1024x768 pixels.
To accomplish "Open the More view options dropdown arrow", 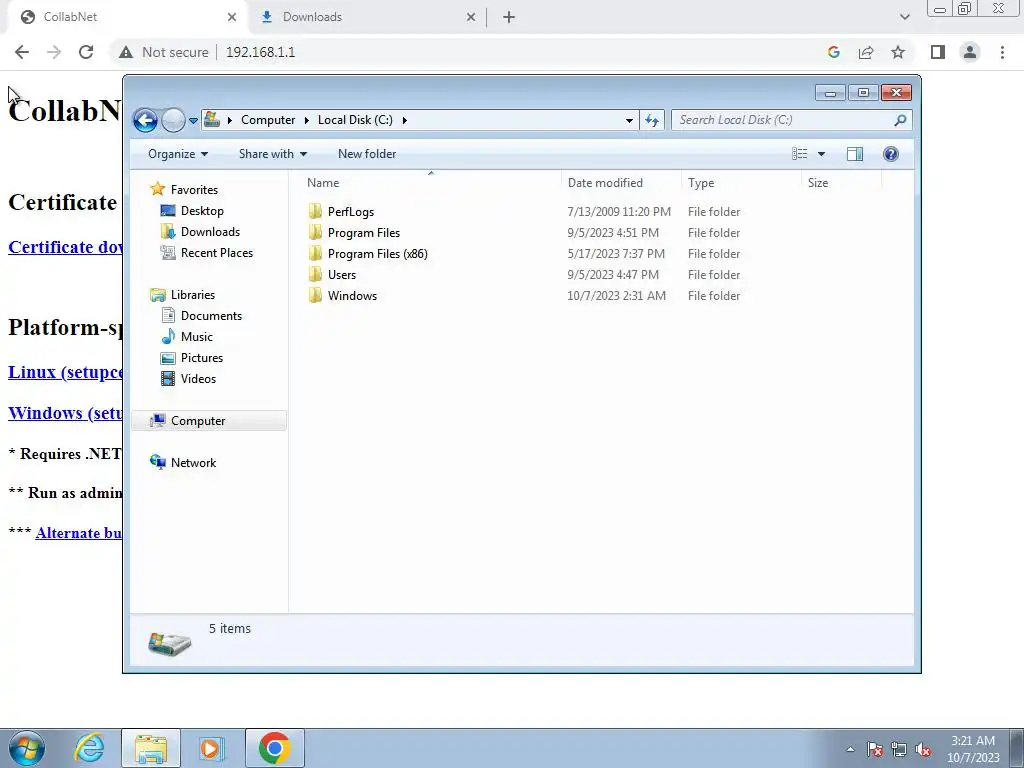I will 822,154.
